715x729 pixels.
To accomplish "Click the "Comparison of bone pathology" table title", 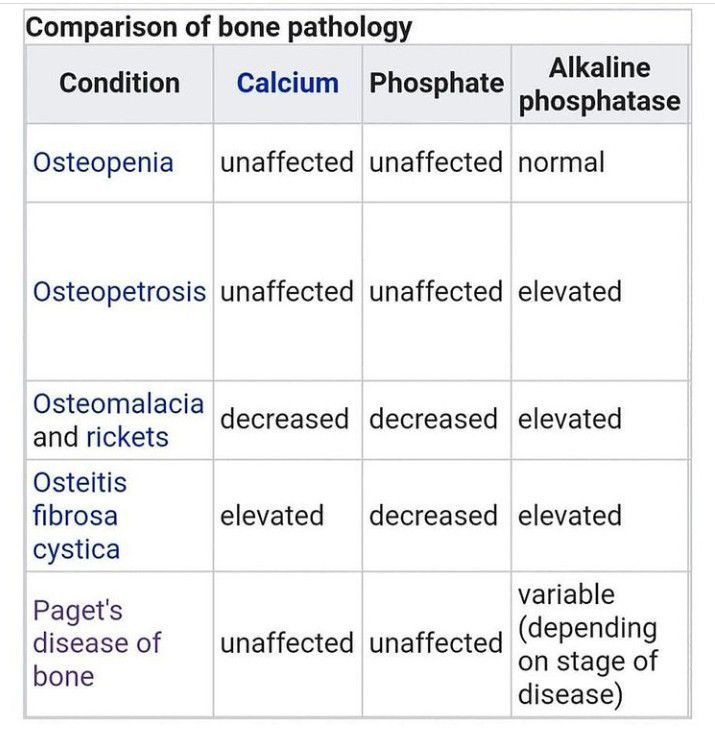I will [x=218, y=27].
